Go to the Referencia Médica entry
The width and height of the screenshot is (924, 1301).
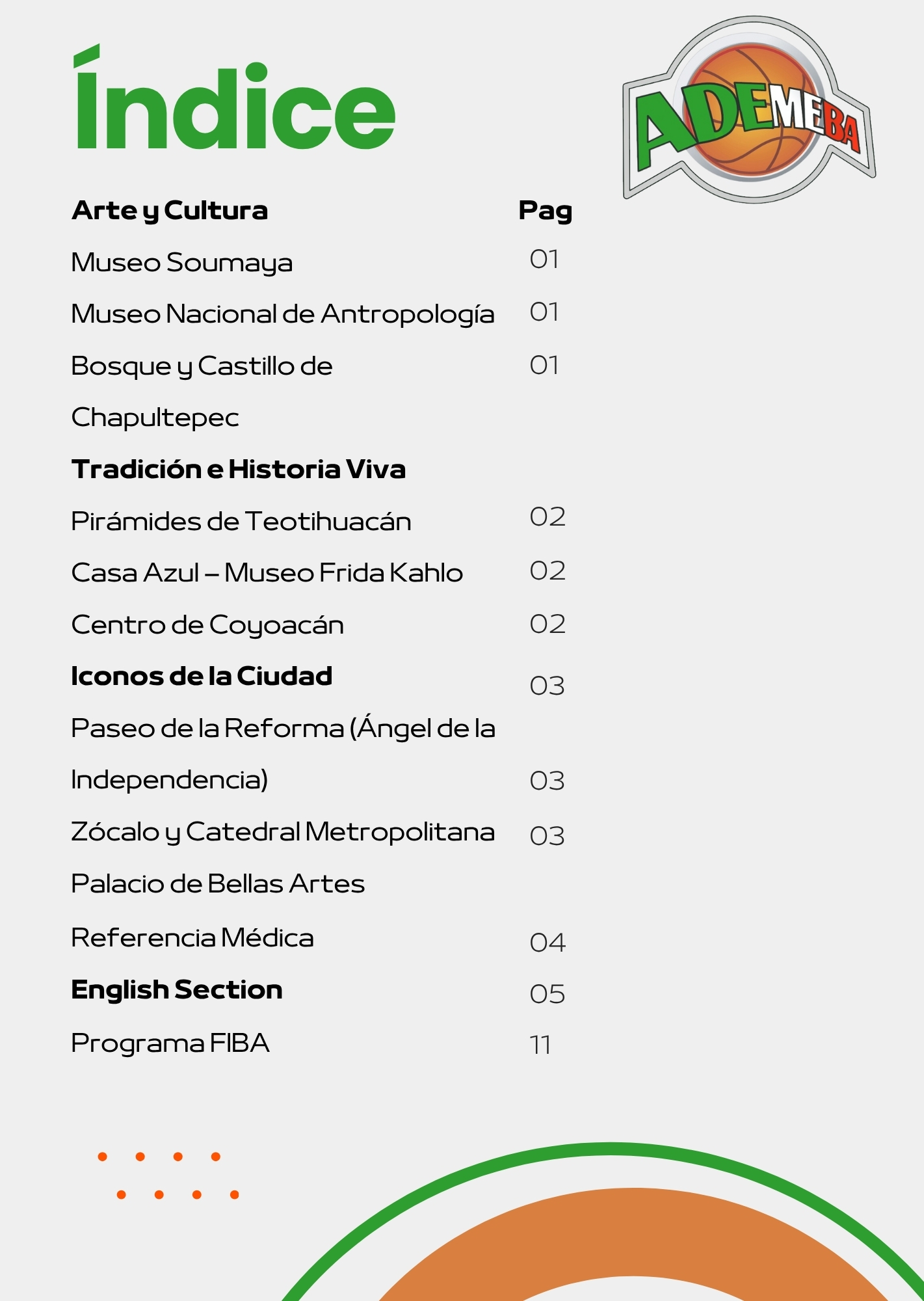click(x=192, y=938)
